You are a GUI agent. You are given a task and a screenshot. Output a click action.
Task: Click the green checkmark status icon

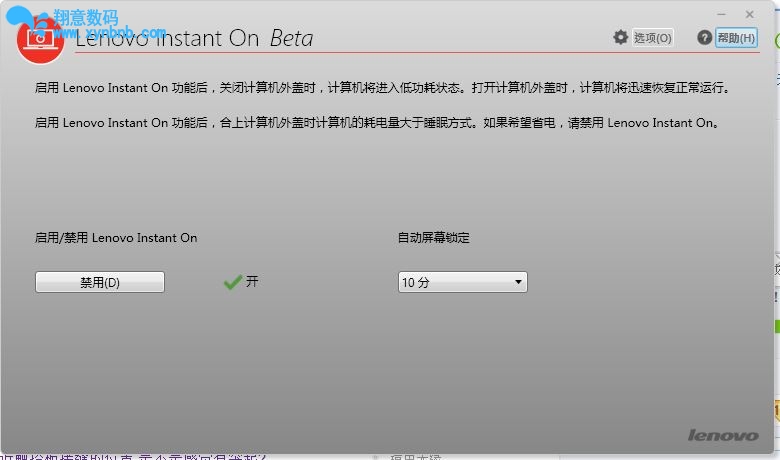(232, 283)
